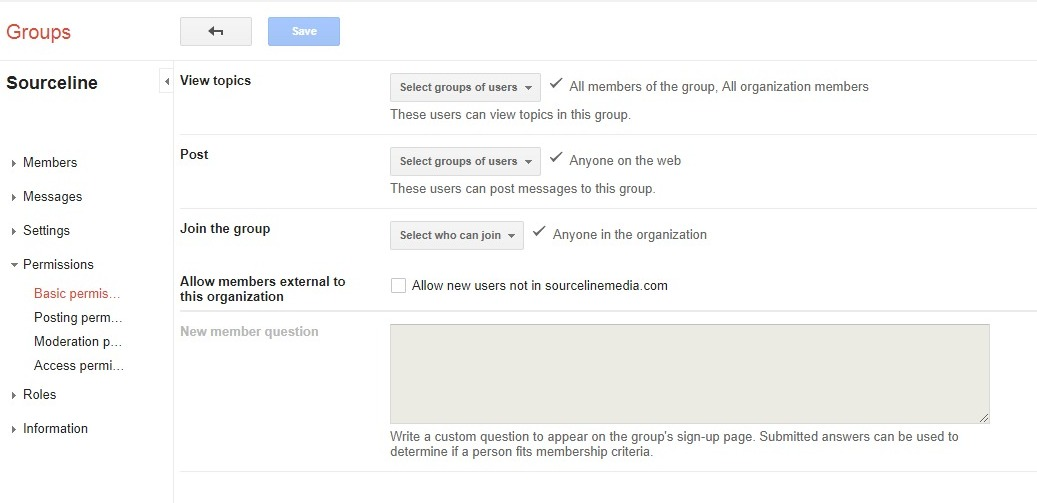Click the back arrow button
Image resolution: width=1037 pixels, height=503 pixels.
(x=216, y=32)
